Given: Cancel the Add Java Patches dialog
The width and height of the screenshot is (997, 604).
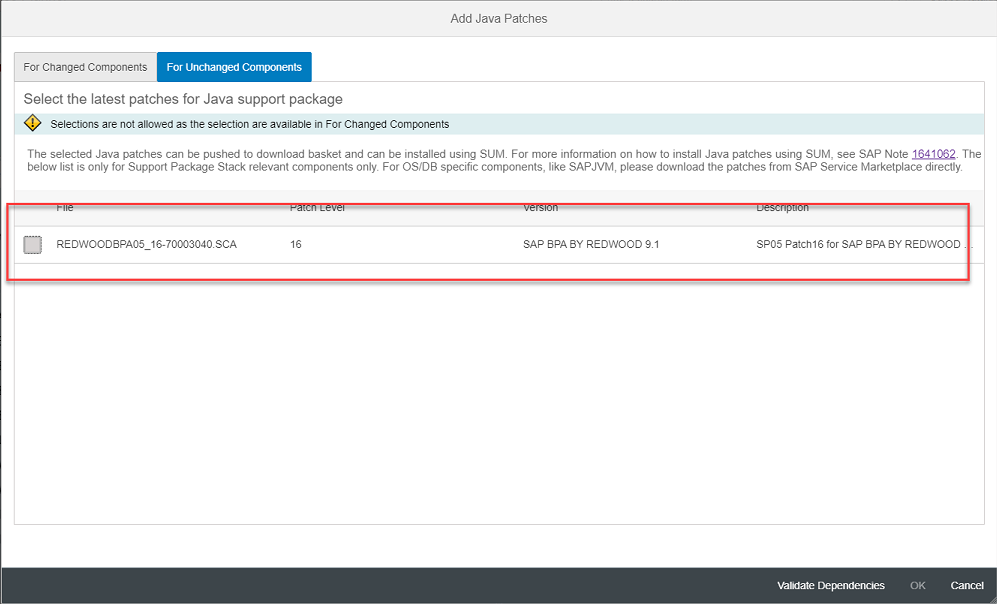Looking at the screenshot, I should tap(967, 586).
